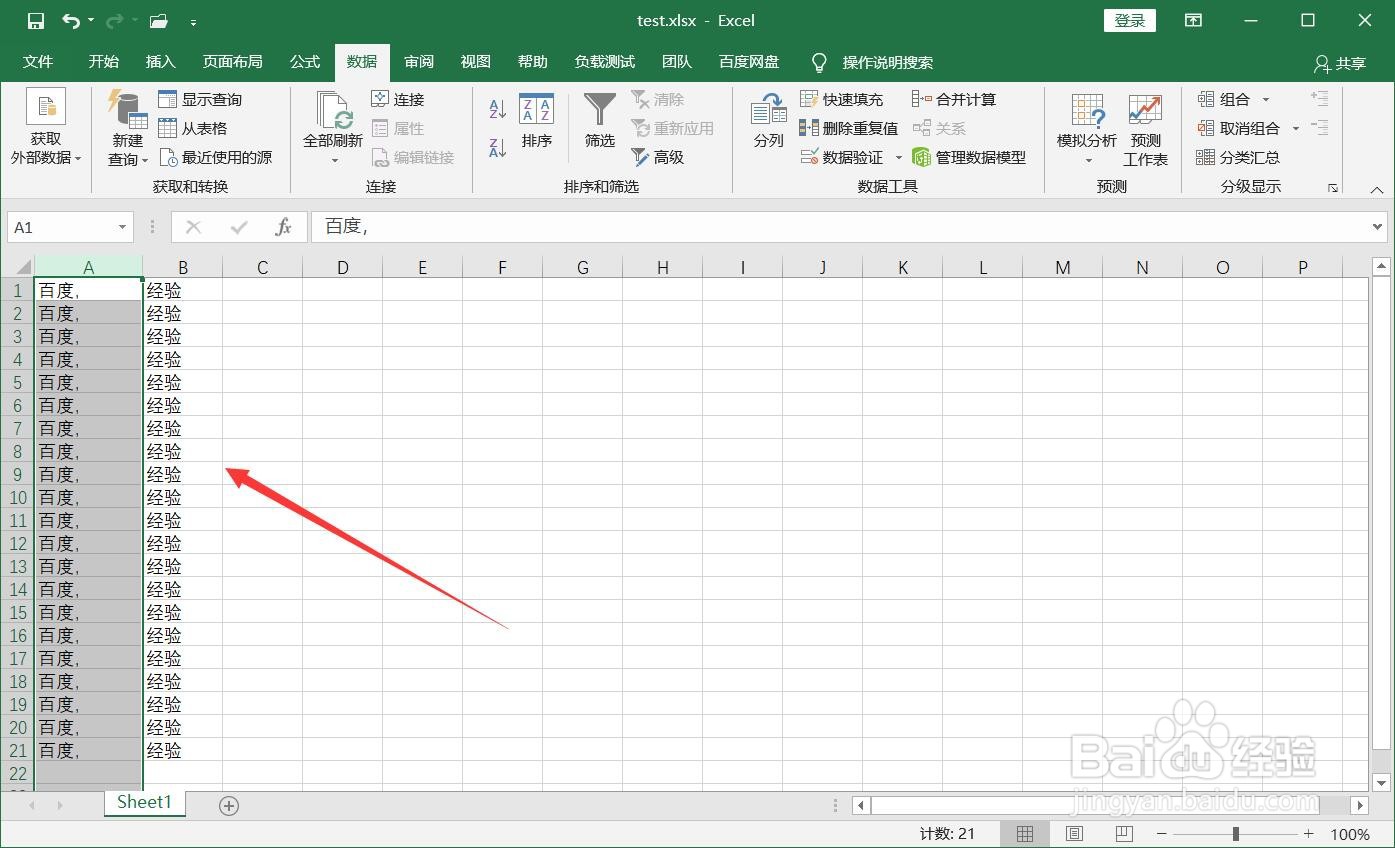The image size is (1395, 848).
Task: Switch to the 公式 ribbon tab
Action: point(304,62)
